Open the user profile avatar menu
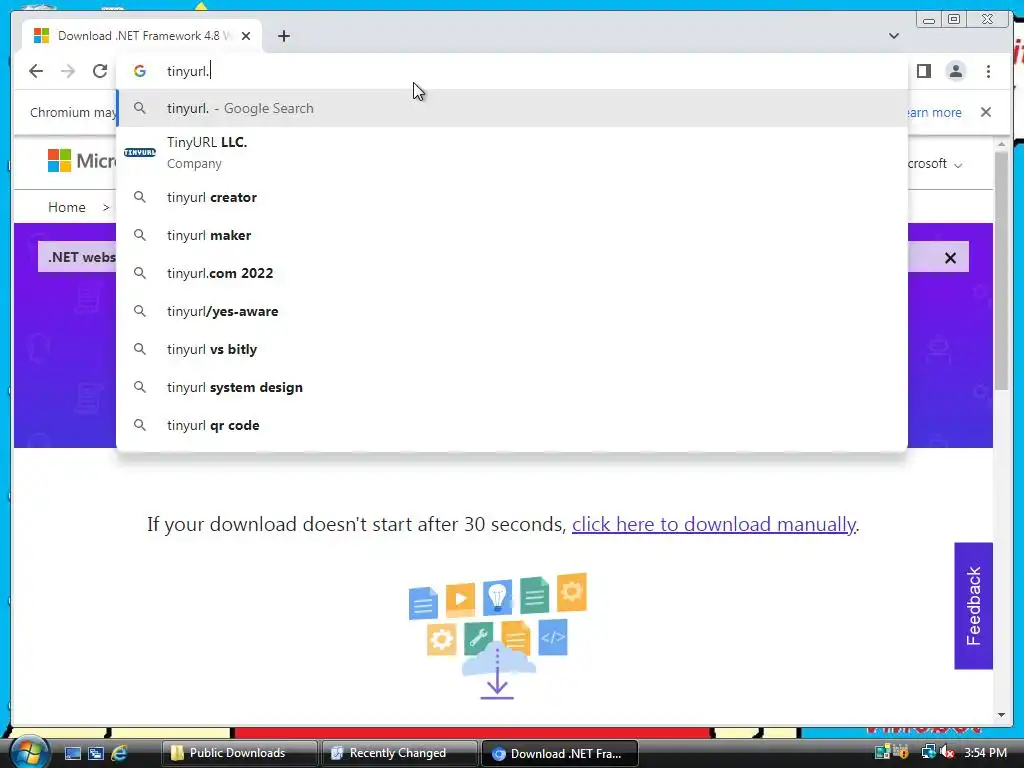Image resolution: width=1024 pixels, height=768 pixels. click(955, 71)
